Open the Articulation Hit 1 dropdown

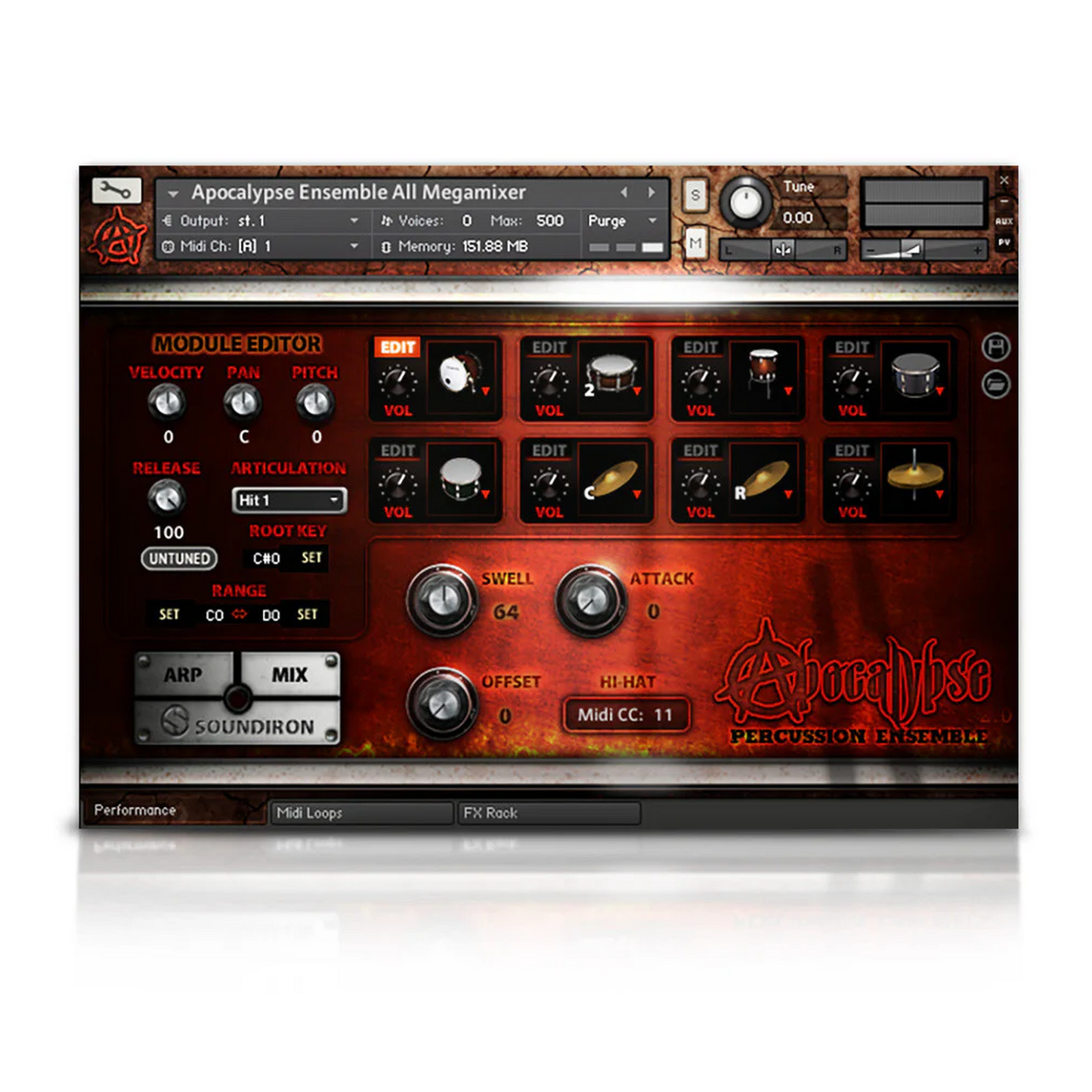point(289,500)
